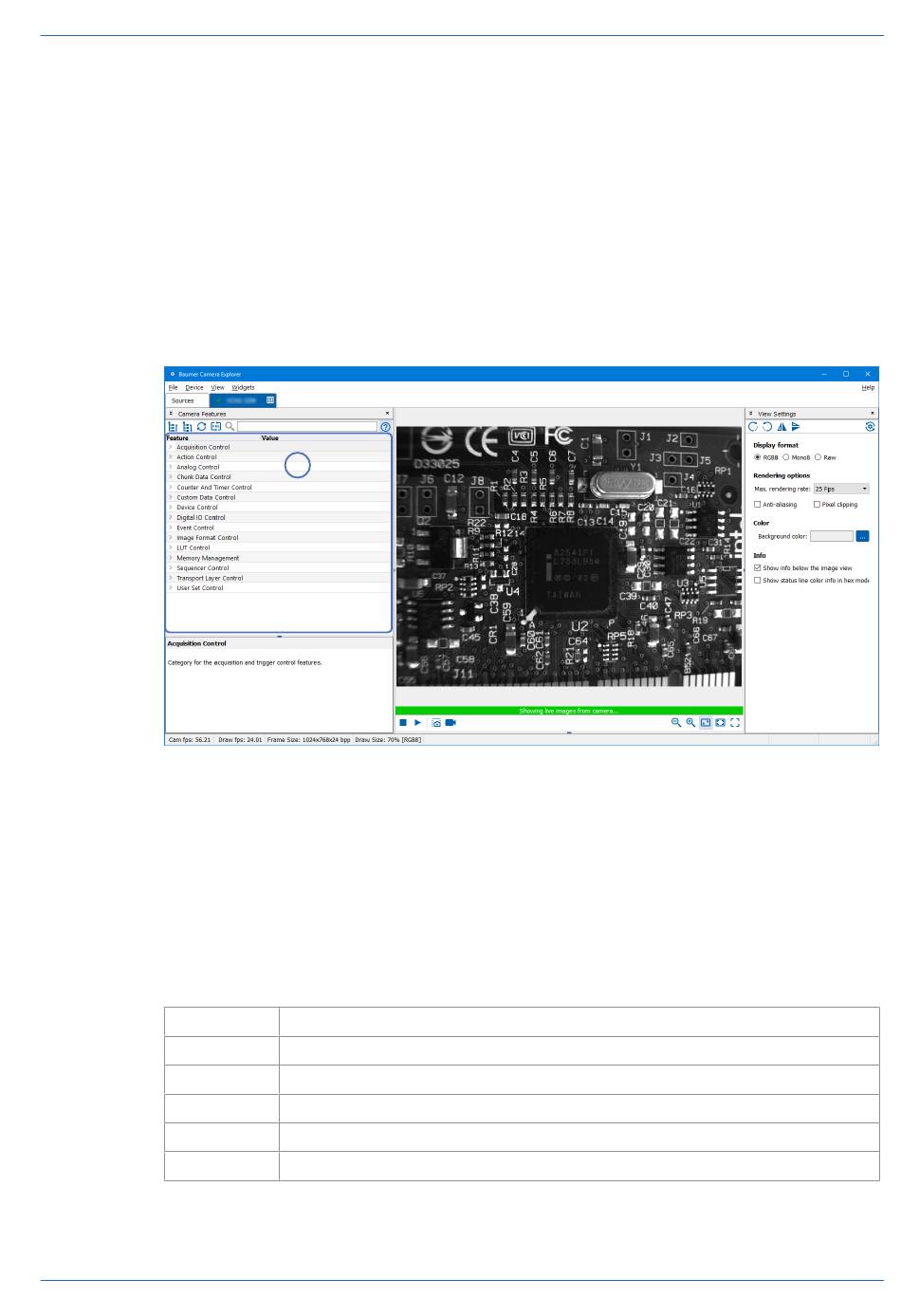Select the Custom Data Control row

coord(279,497)
